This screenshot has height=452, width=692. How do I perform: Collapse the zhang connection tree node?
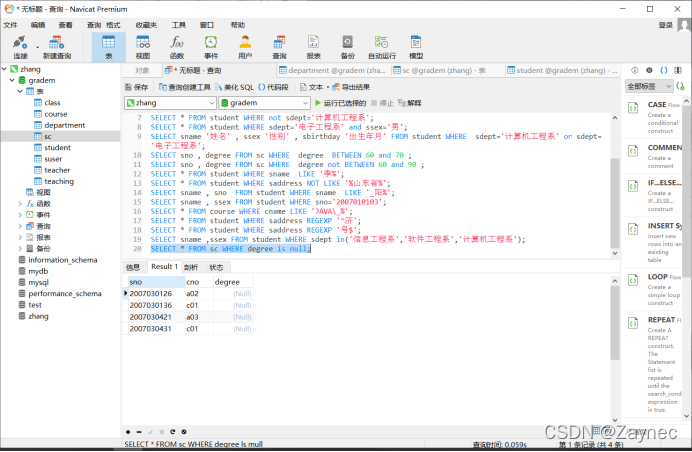tap(5, 69)
